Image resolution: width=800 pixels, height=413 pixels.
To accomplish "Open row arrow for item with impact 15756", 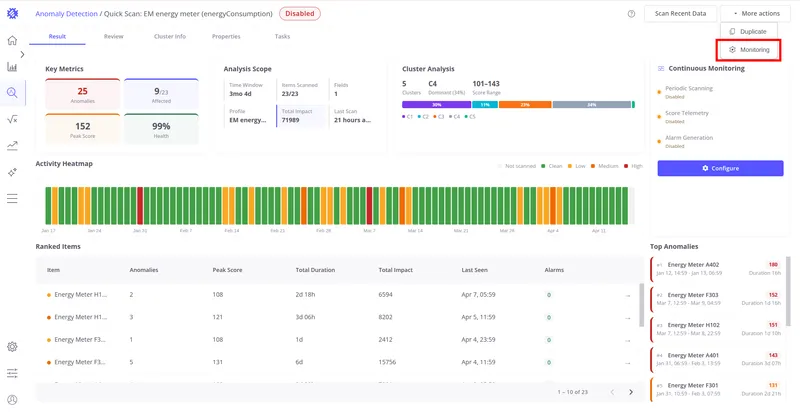I will point(628,363).
